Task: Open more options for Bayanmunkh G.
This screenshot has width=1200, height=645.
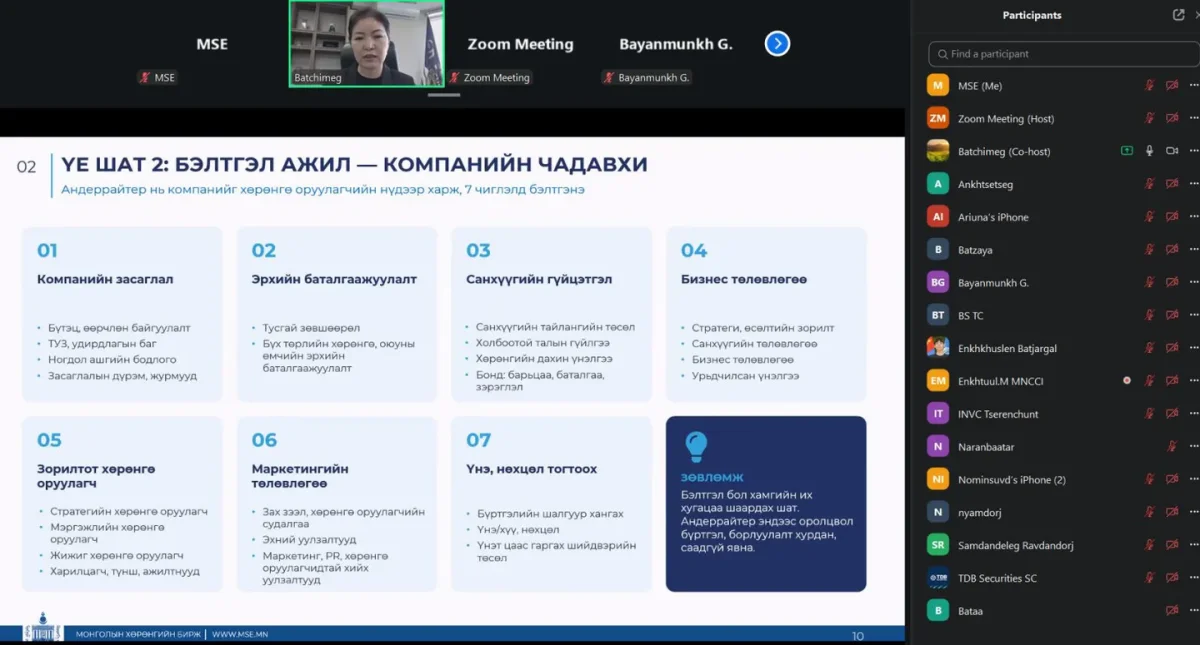Action: point(1193,283)
